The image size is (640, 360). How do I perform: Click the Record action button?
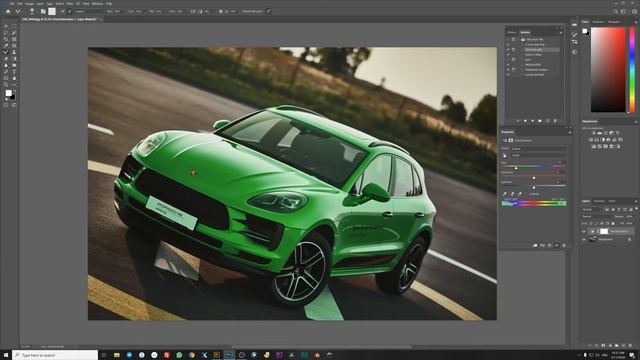click(525, 120)
